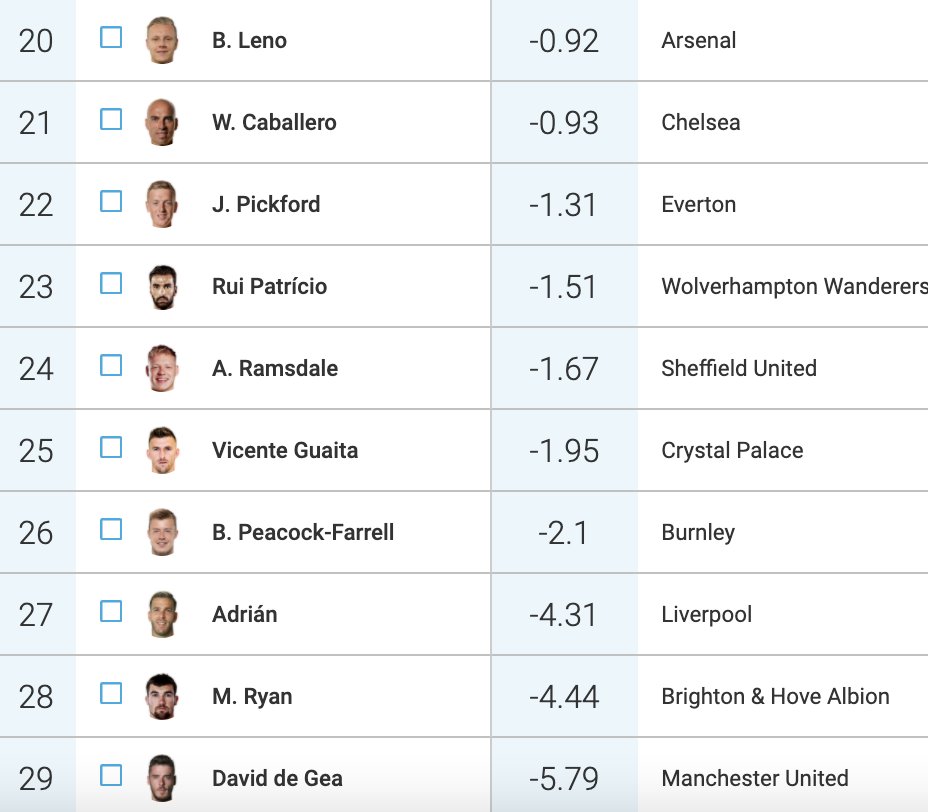This screenshot has height=812, width=928.
Task: Click the -4.31 value for Adrián
Action: (x=563, y=615)
